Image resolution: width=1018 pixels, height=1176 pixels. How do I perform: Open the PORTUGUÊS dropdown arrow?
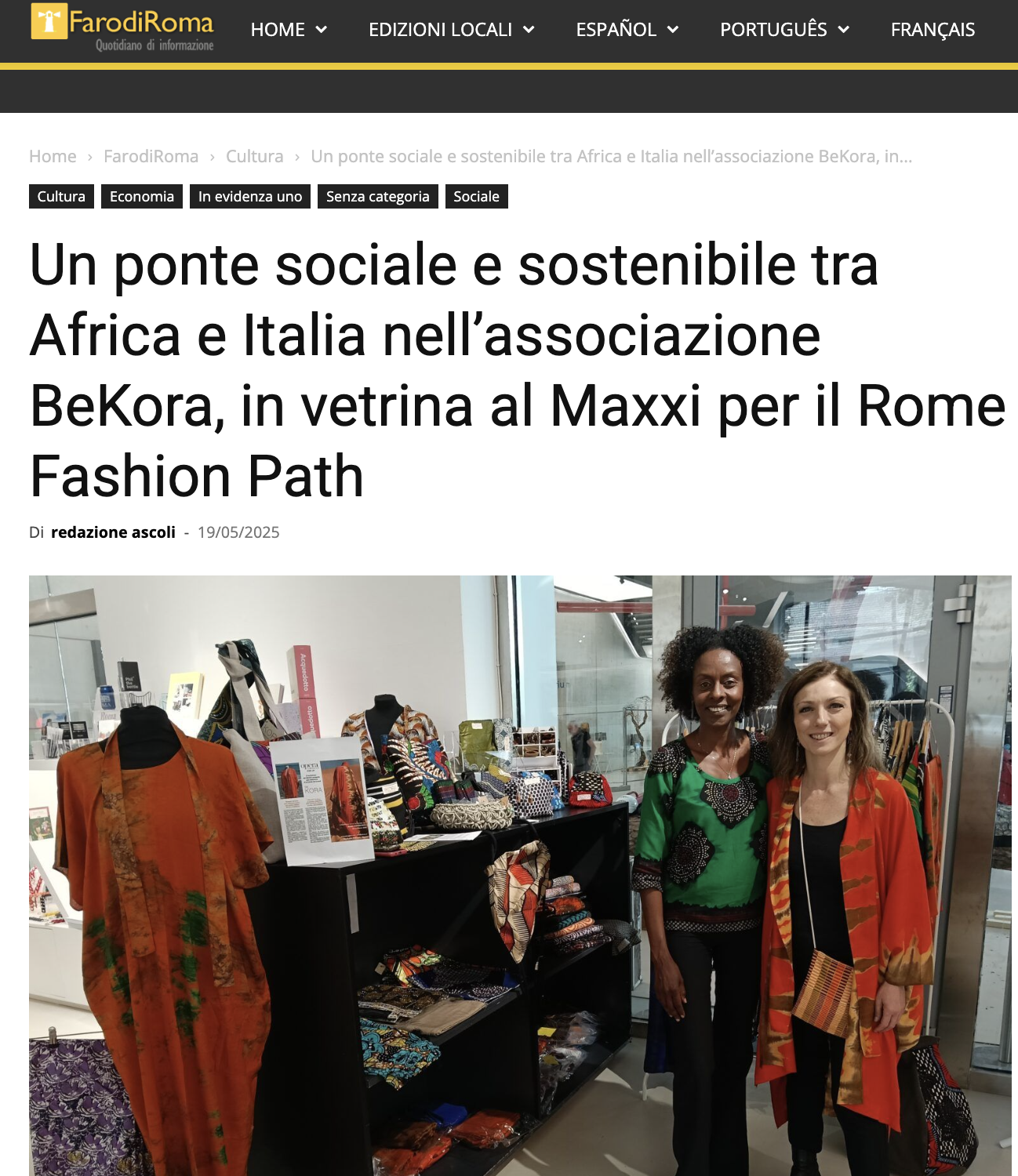(x=844, y=30)
